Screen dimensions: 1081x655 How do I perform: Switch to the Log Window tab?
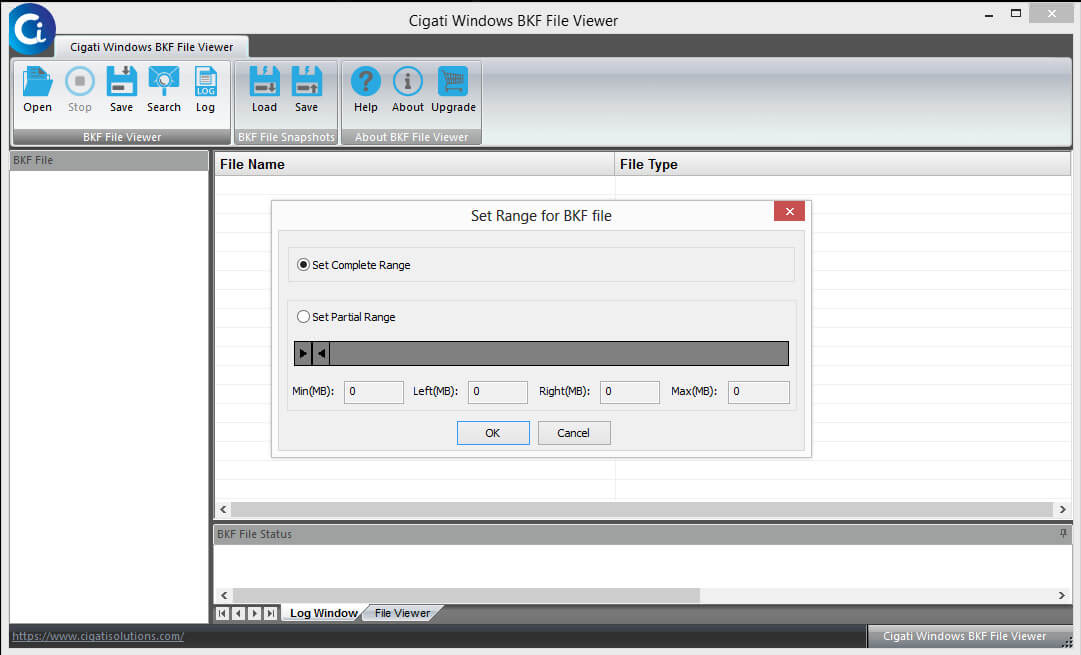[x=323, y=613]
